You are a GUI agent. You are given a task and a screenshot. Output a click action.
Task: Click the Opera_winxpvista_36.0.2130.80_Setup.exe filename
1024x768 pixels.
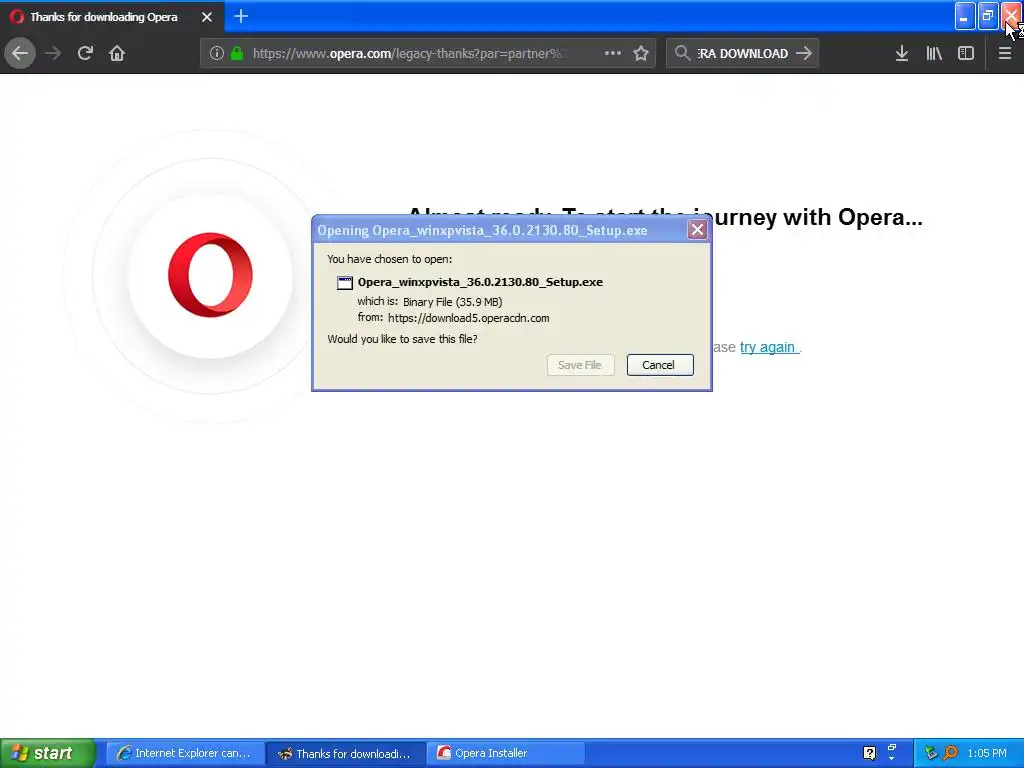point(480,282)
